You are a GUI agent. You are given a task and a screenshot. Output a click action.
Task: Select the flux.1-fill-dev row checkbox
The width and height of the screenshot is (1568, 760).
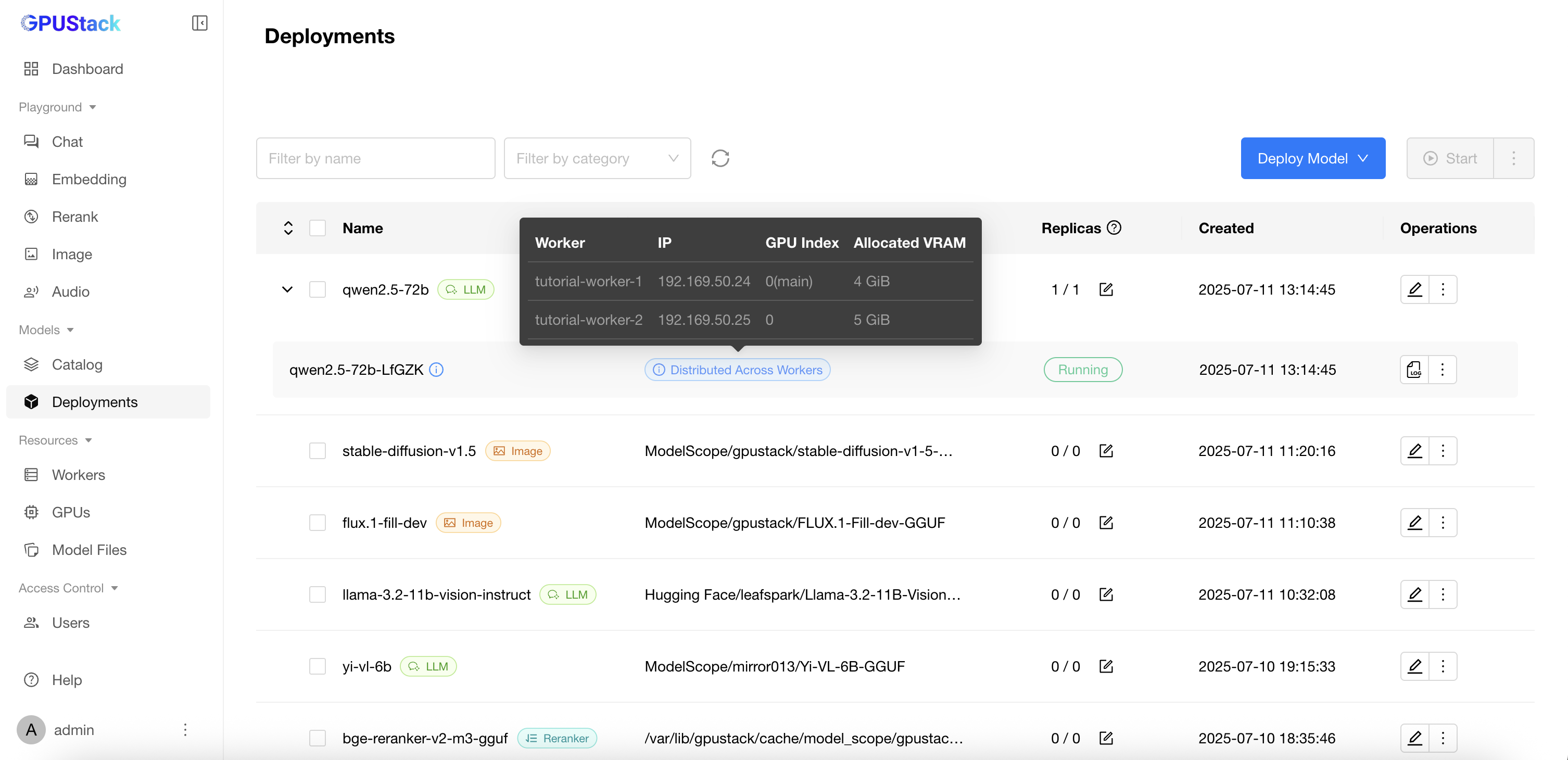[x=317, y=523]
